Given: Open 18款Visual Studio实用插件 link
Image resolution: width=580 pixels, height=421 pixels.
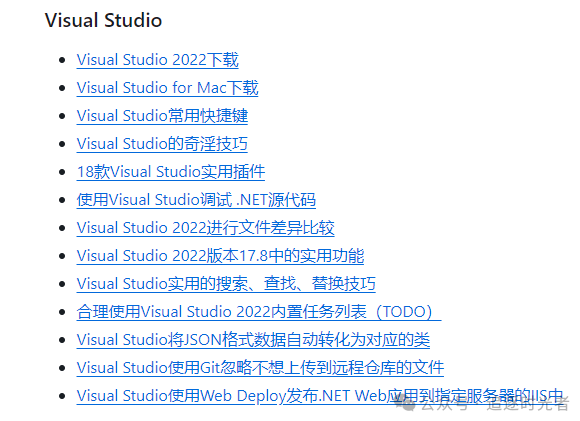Looking at the screenshot, I should (171, 172).
